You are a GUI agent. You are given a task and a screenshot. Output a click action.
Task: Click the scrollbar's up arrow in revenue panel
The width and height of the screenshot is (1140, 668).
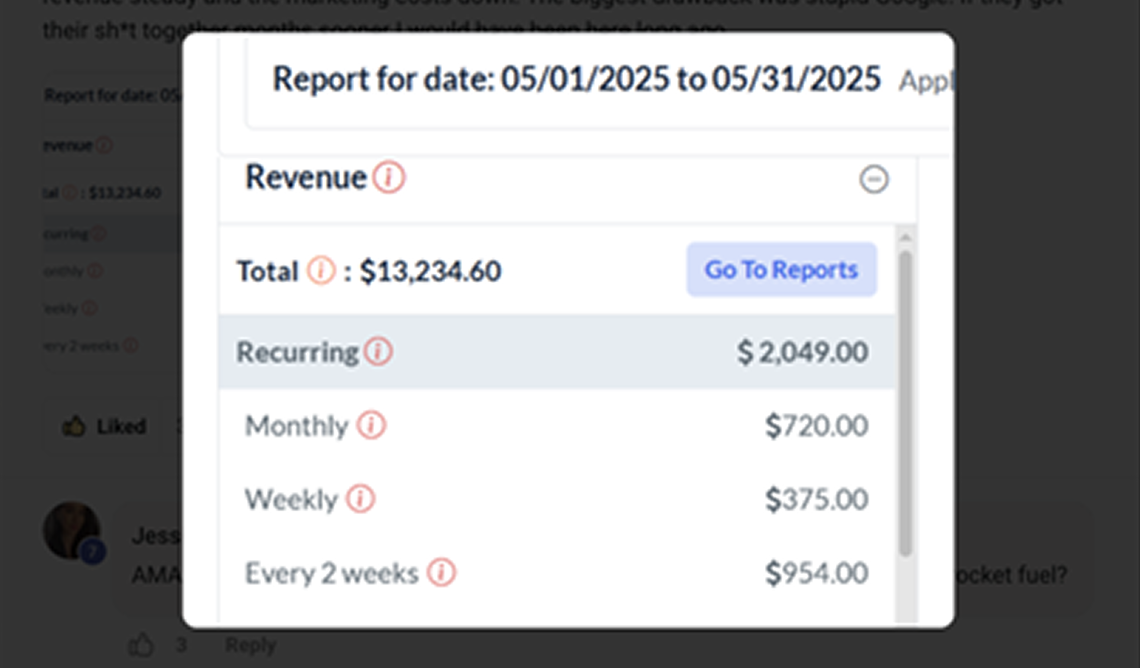[906, 237]
